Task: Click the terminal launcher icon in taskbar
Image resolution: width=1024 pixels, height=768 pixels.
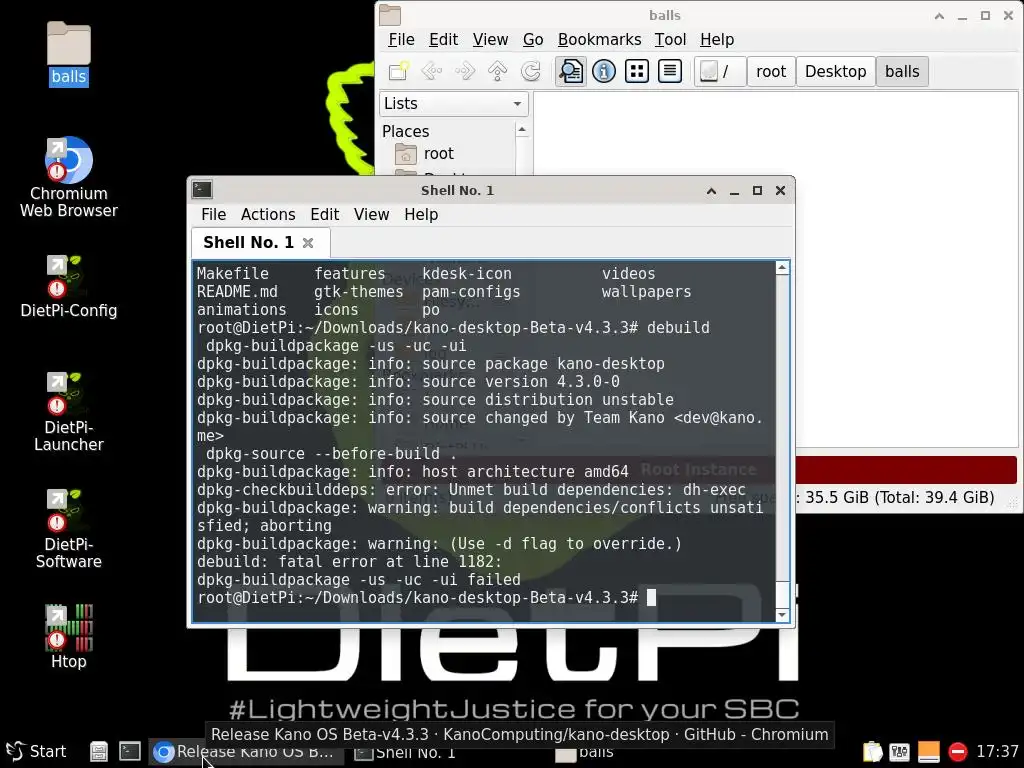Action: coord(130,751)
